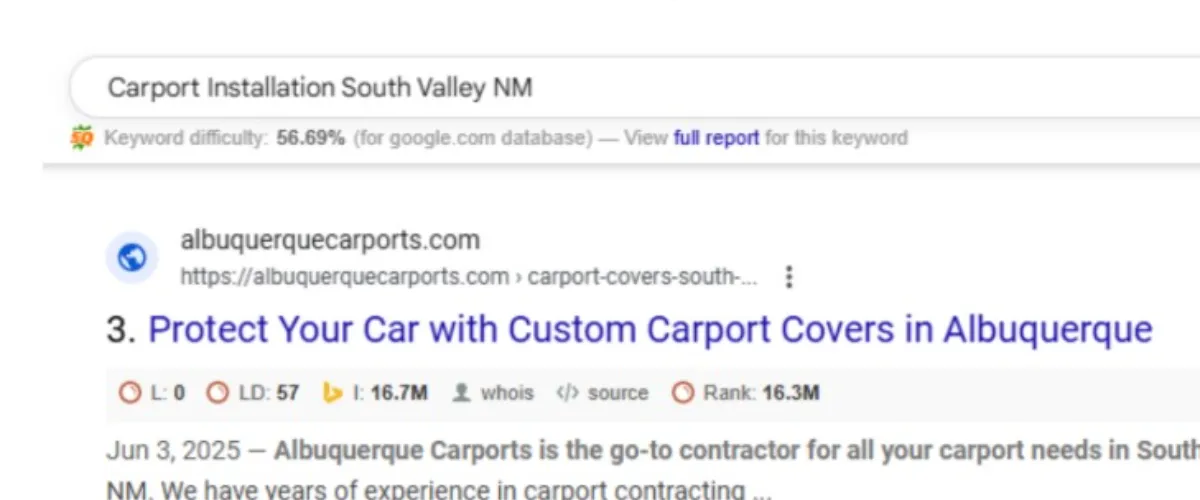The image size is (1200, 500).
Task: View the page source text link
Action: (618, 393)
